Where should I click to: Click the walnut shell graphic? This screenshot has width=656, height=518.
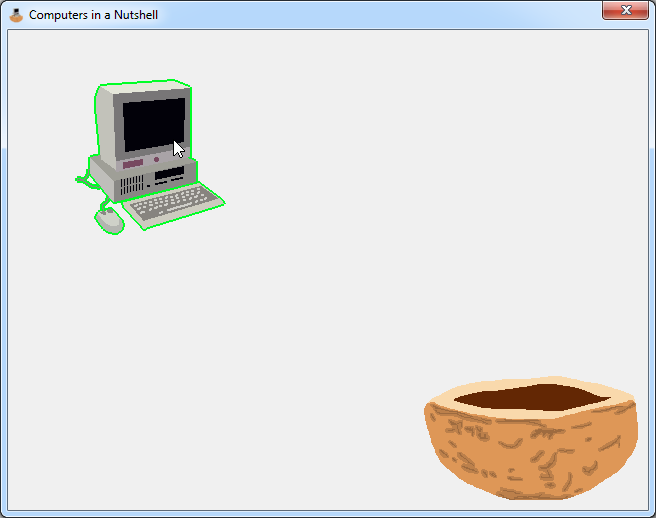pyautogui.click(x=531, y=438)
